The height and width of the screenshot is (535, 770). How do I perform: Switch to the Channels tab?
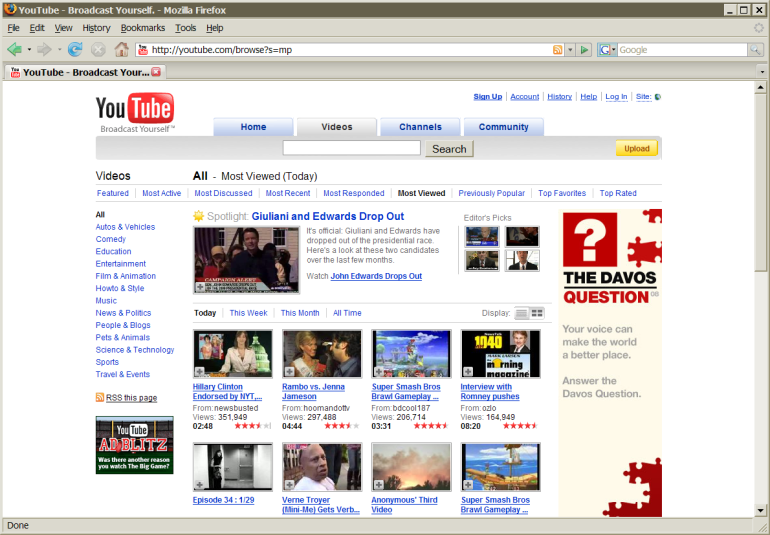tap(420, 127)
